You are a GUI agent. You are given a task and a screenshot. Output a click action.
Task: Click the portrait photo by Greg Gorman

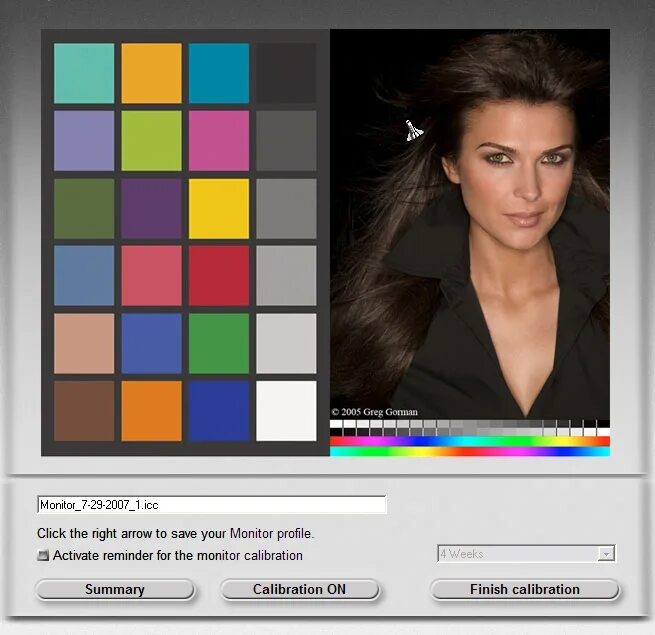tap(470, 224)
